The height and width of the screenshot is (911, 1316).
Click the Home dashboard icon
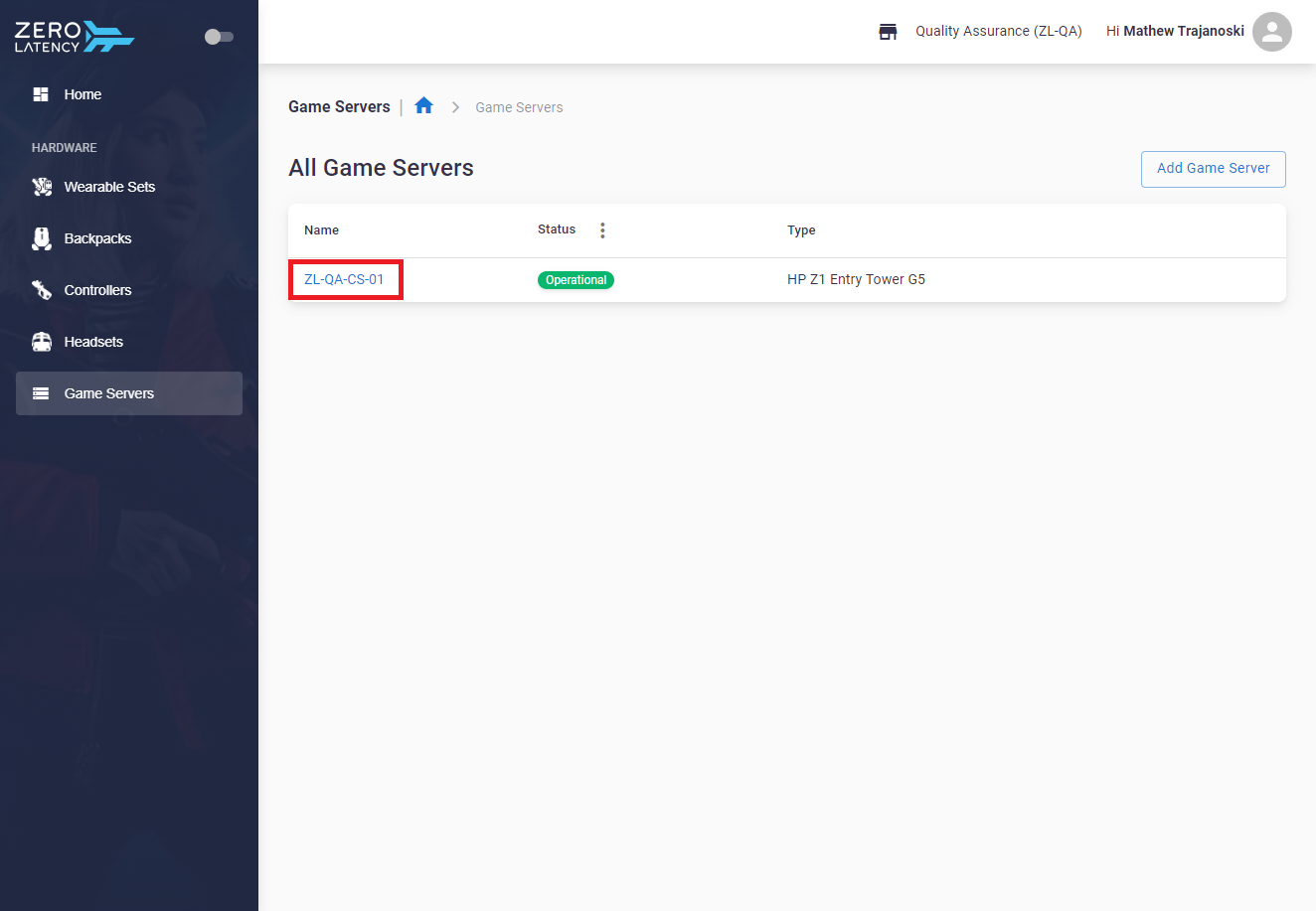coord(41,94)
